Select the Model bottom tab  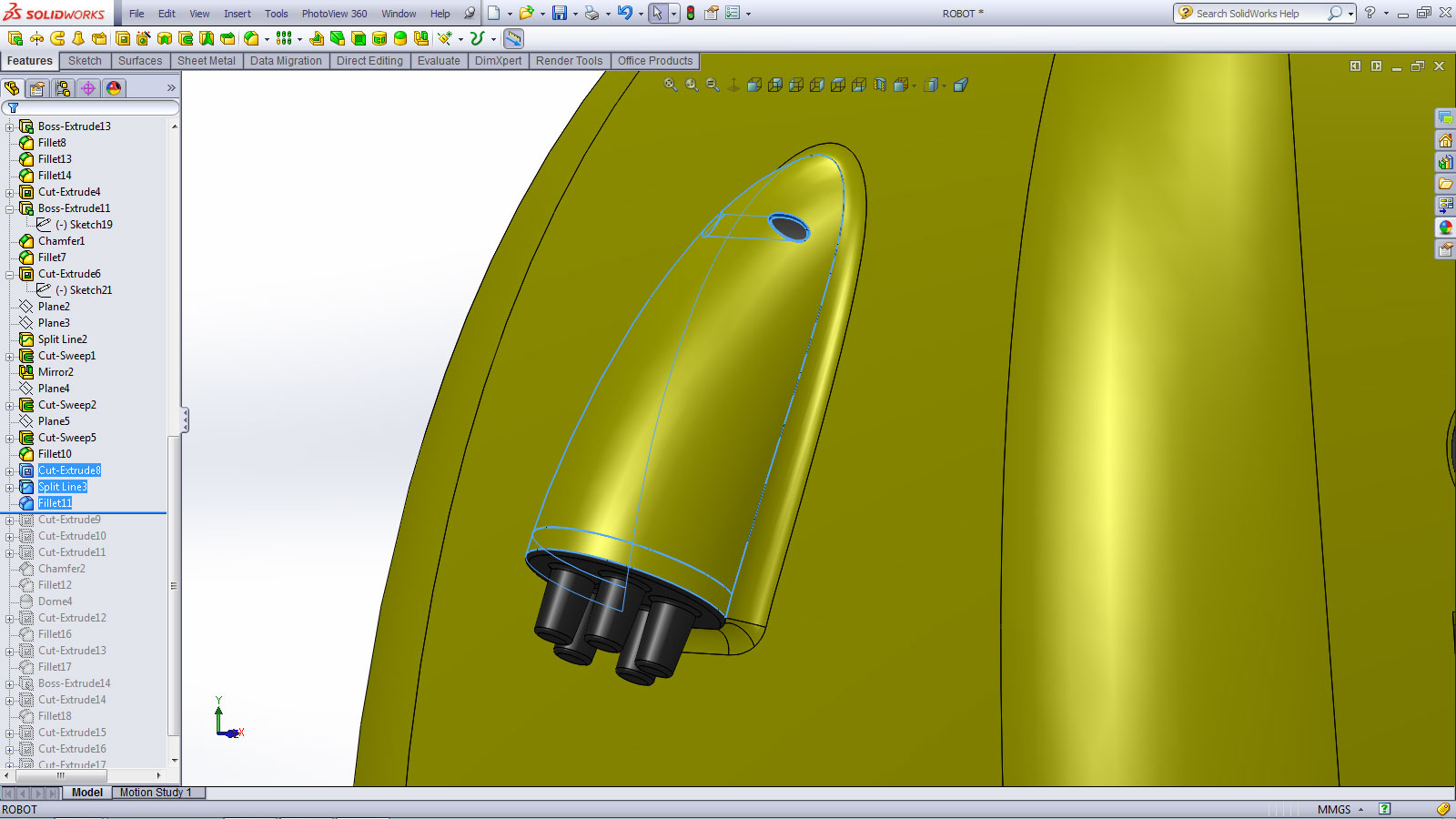click(x=87, y=793)
